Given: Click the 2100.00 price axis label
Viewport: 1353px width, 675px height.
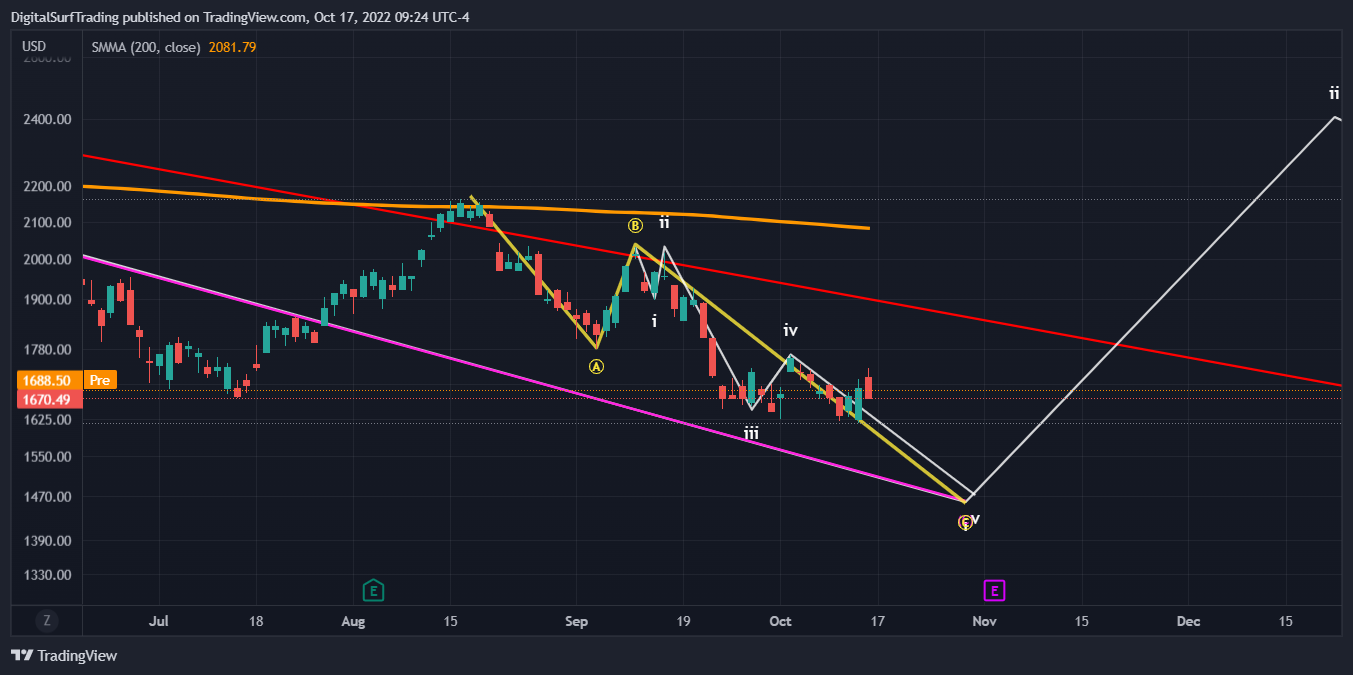Looking at the screenshot, I should [48, 222].
